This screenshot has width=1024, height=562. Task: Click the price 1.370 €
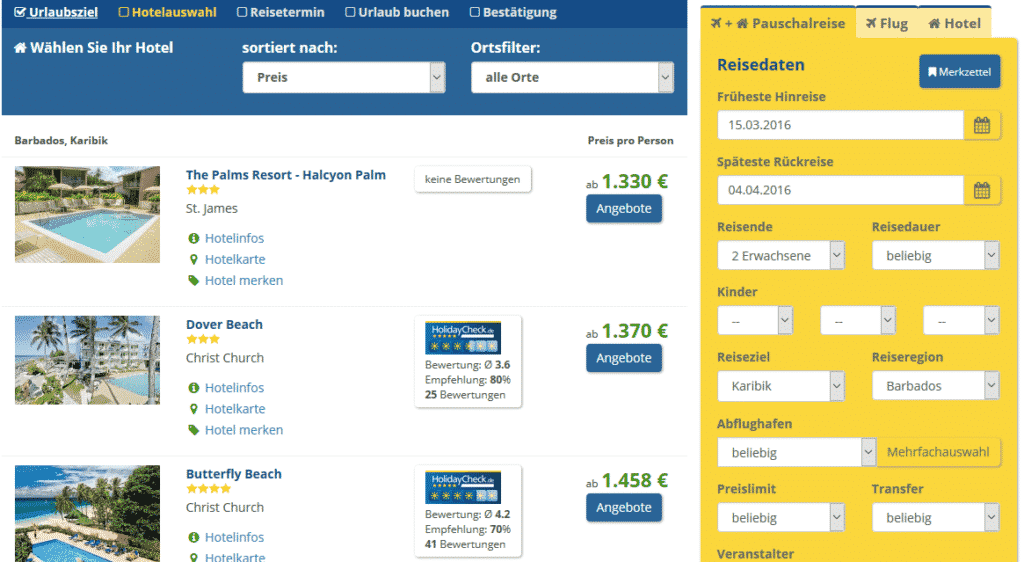click(635, 331)
